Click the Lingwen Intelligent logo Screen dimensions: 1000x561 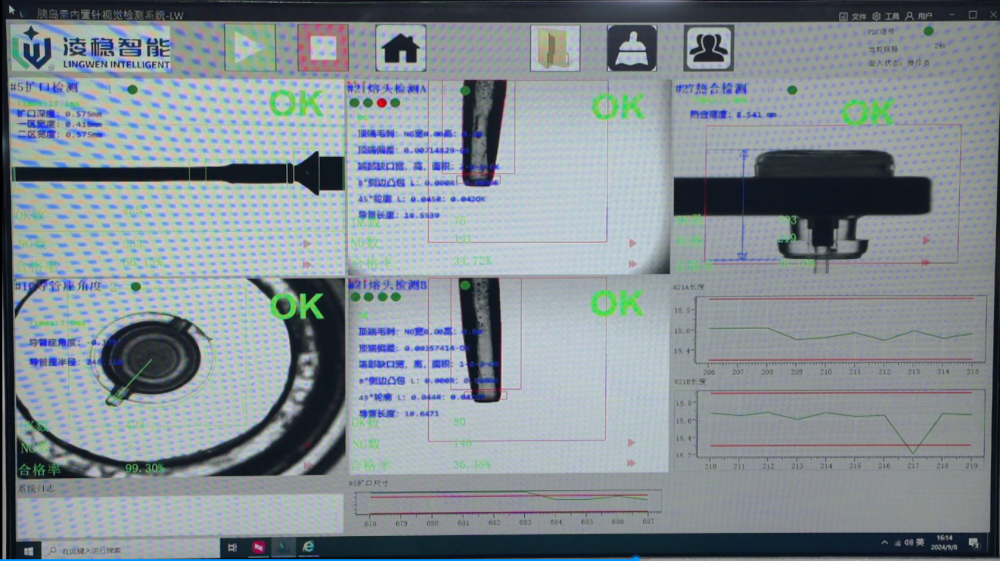91,48
